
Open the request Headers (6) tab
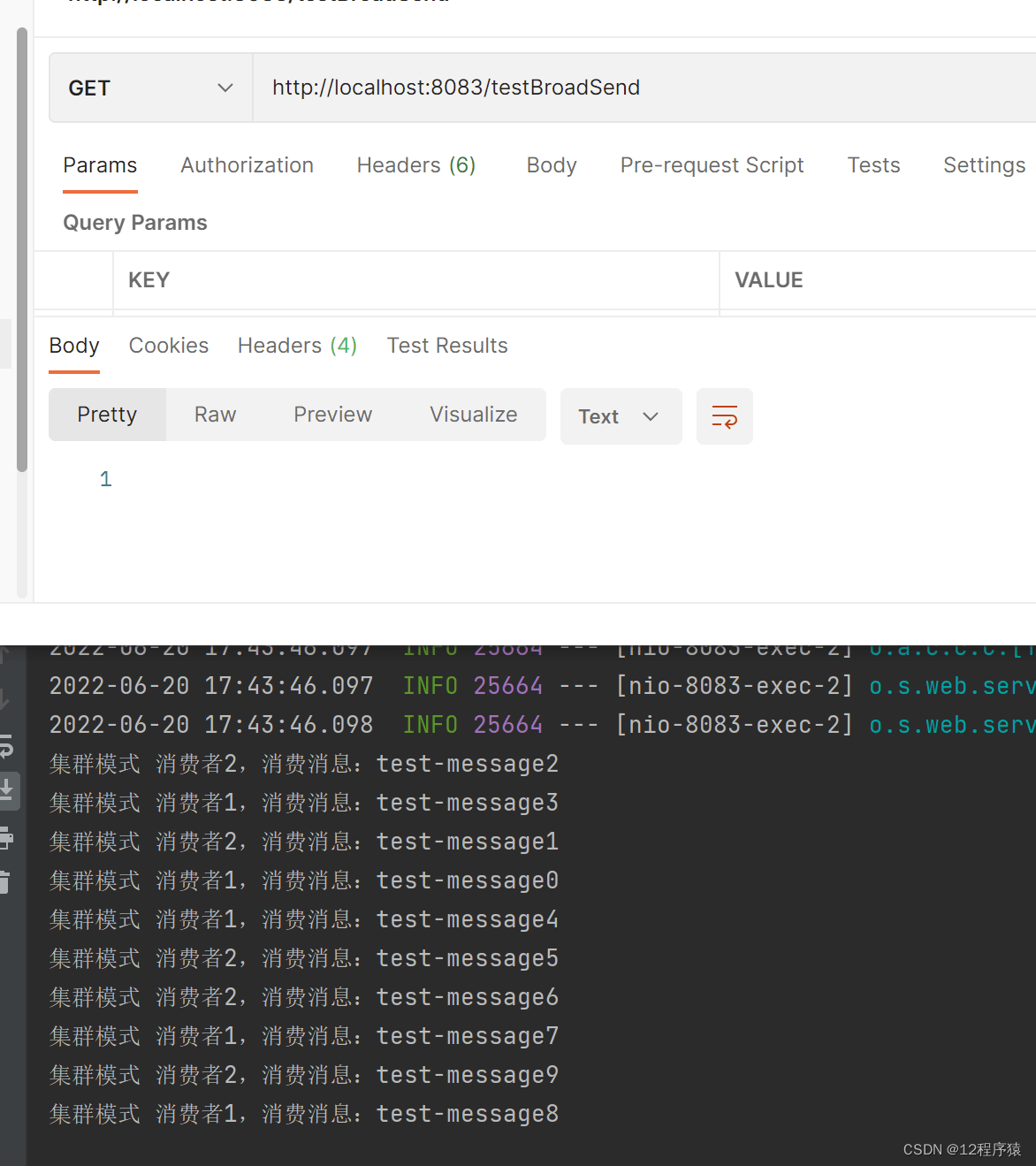pos(416,165)
